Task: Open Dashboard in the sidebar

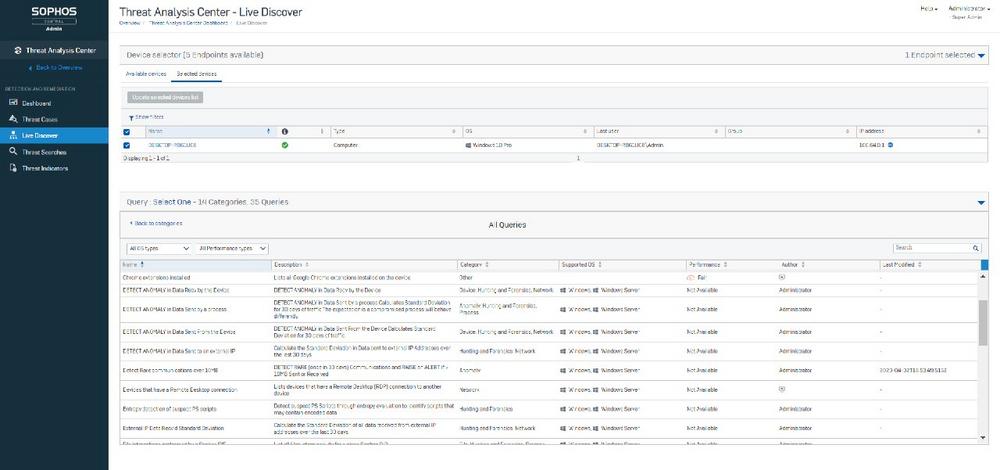Action: tap(36, 103)
